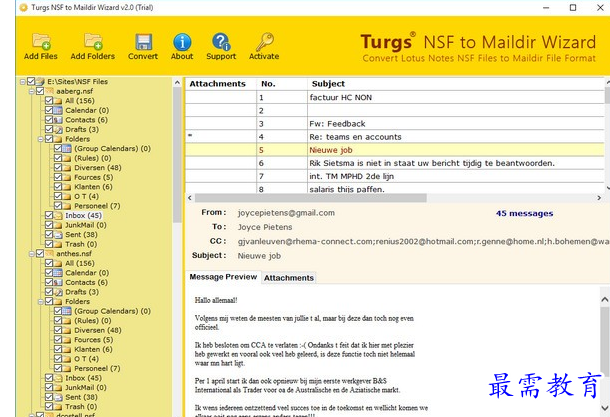Collapse Folders node under anthes.nsf
610x417 pixels.
pyautogui.click(x=40, y=302)
